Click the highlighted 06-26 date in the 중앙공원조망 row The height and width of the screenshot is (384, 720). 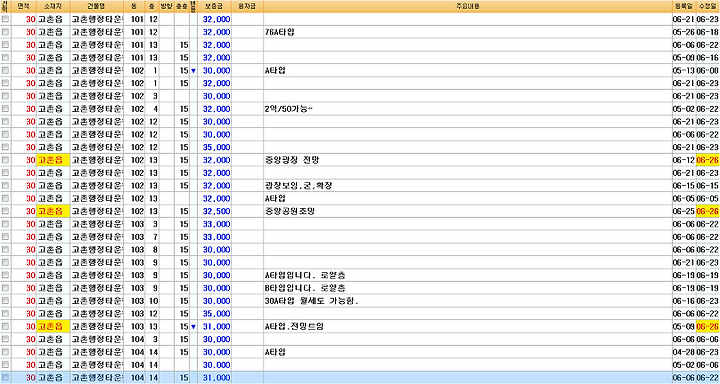pos(708,212)
